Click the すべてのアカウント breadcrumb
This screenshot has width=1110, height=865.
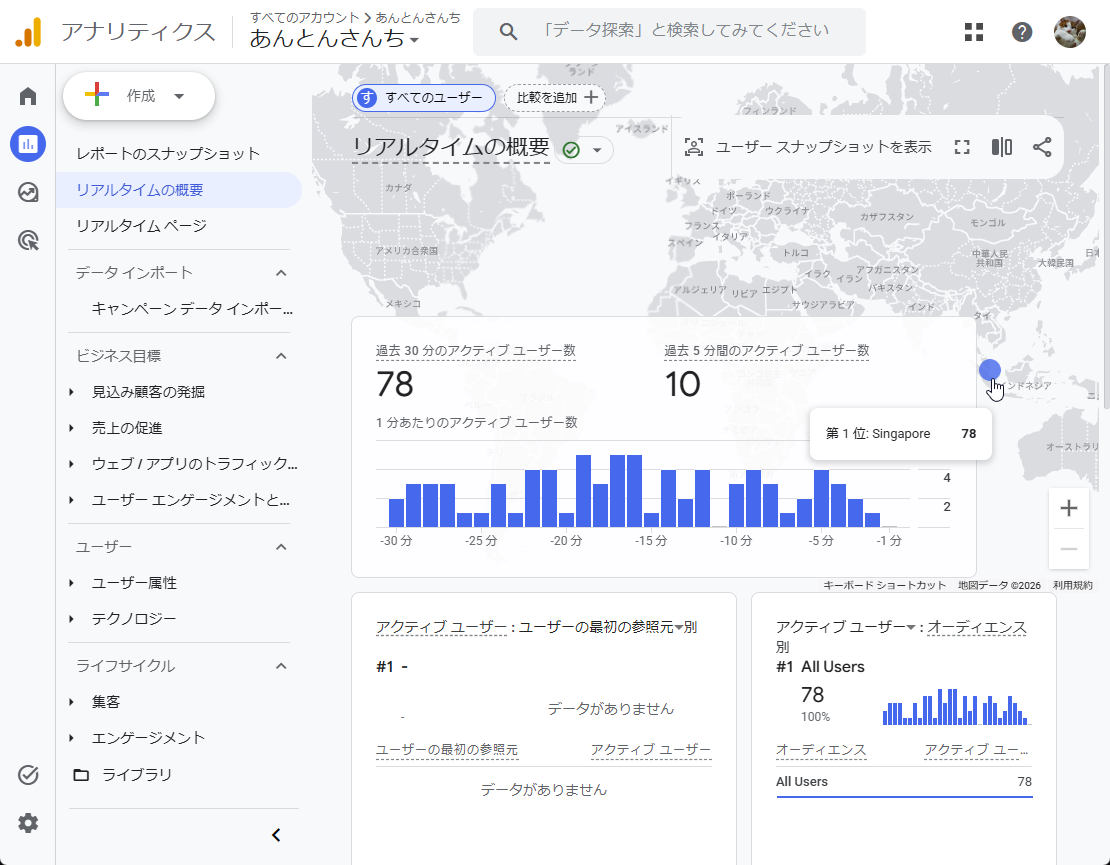tap(304, 17)
